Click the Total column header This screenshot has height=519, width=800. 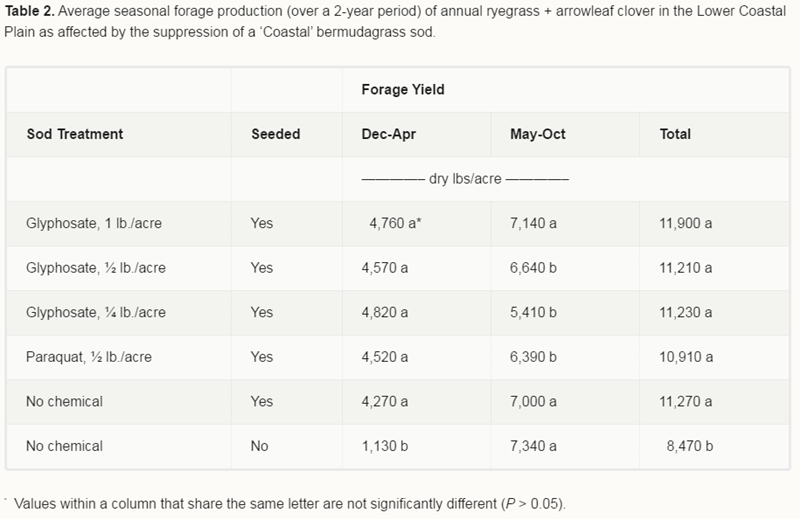[675, 134]
